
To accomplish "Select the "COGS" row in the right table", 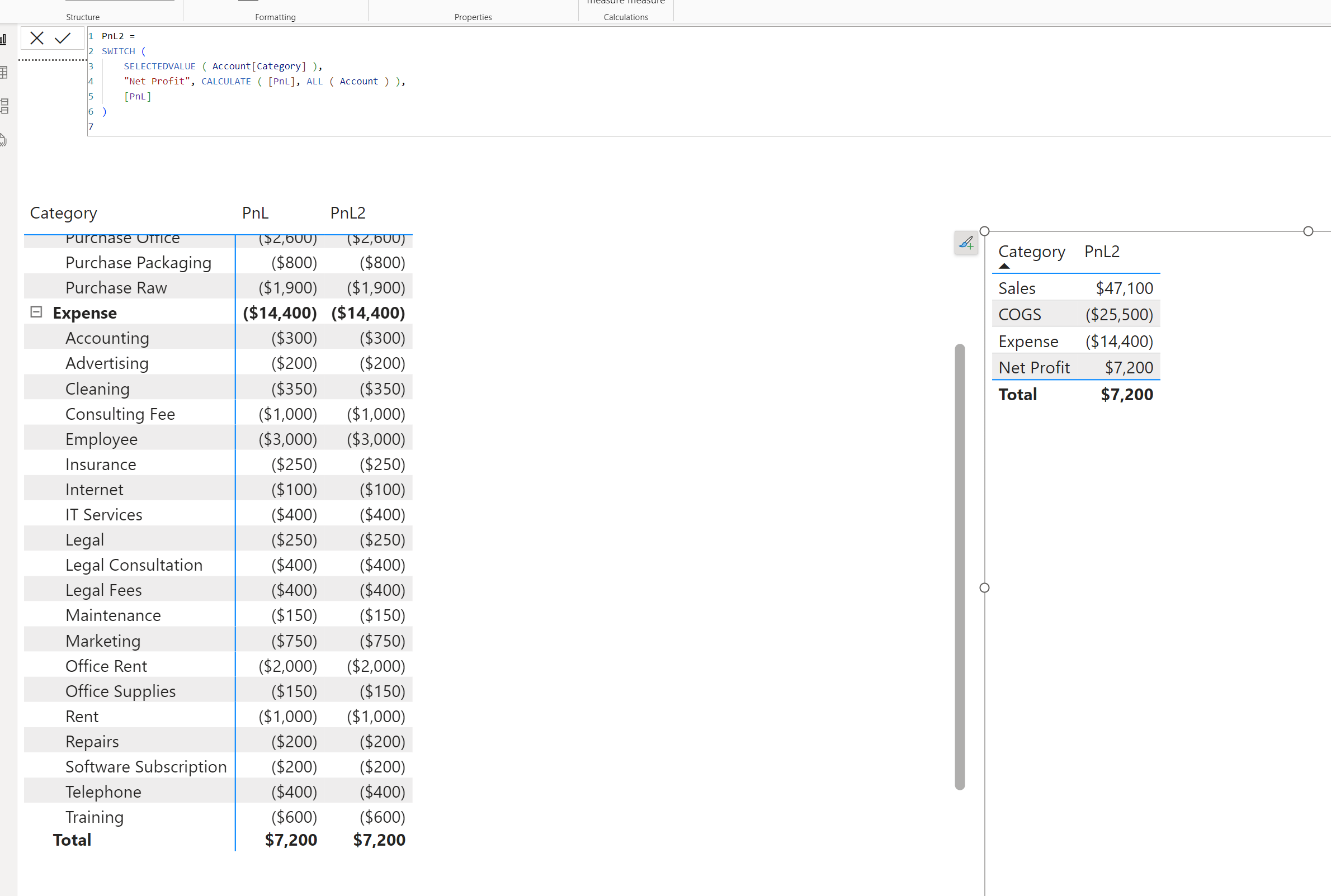I will 1075,314.
